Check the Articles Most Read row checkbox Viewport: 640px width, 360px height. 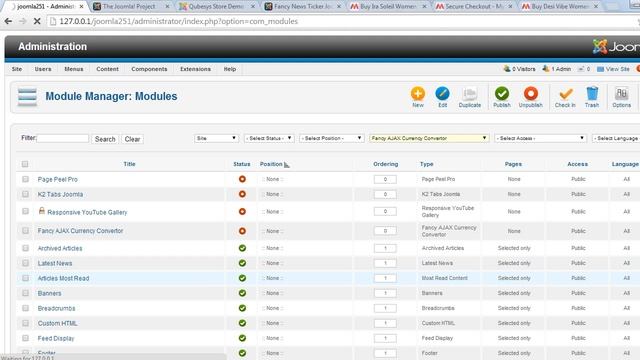click(25, 278)
